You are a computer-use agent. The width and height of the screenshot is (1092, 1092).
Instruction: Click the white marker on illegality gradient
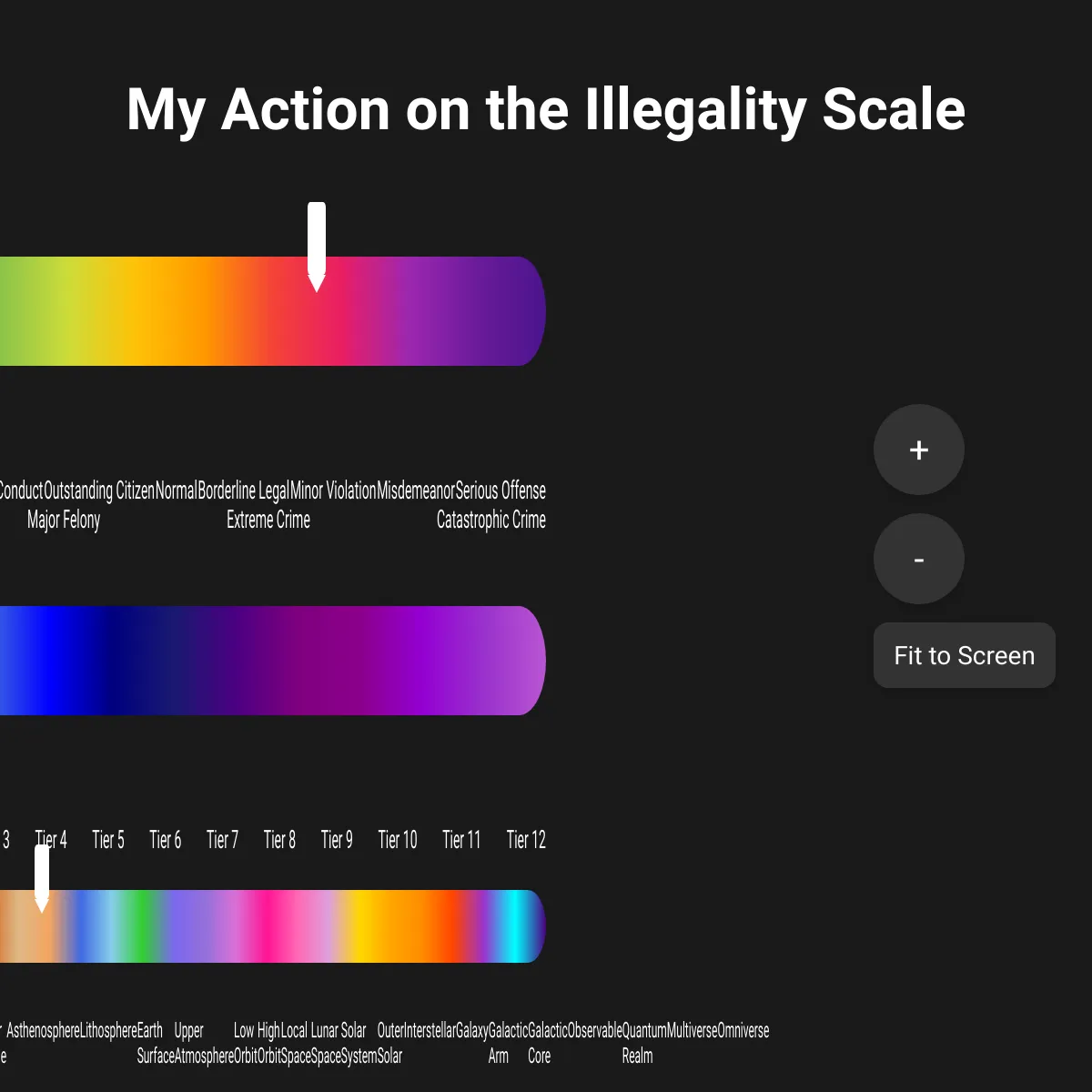[317, 247]
